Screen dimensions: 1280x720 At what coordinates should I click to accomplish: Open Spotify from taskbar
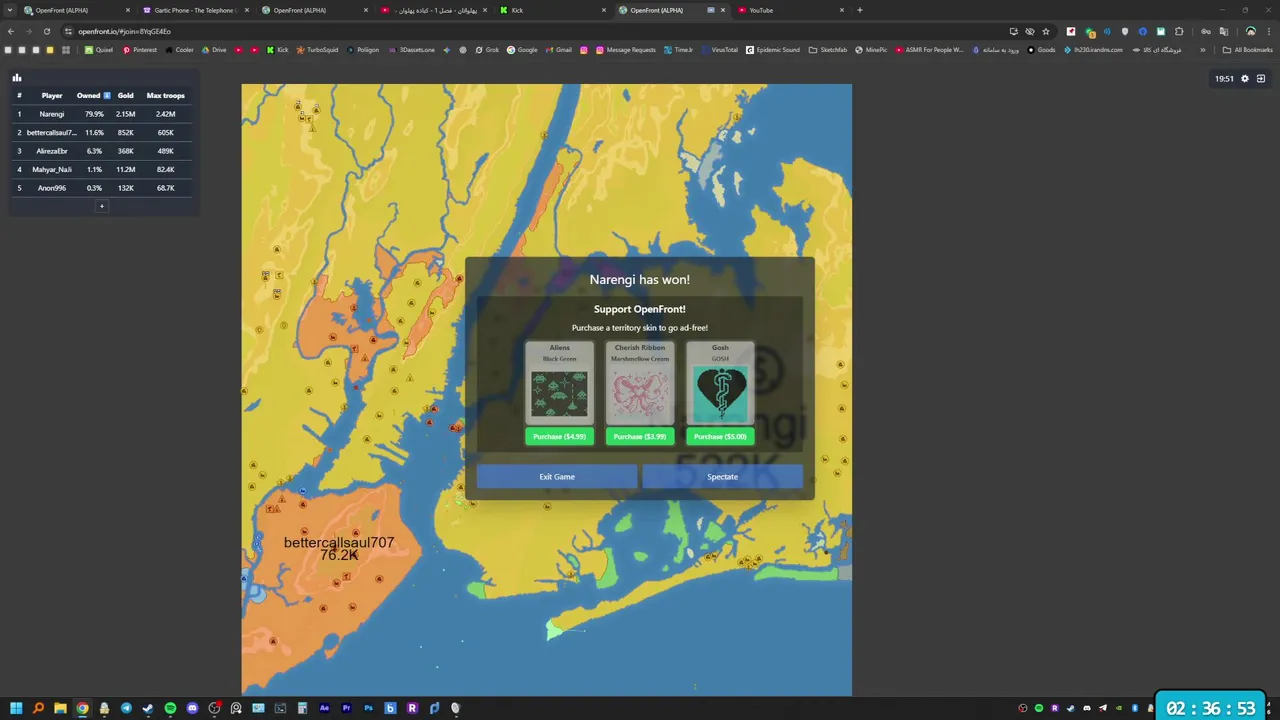170,708
